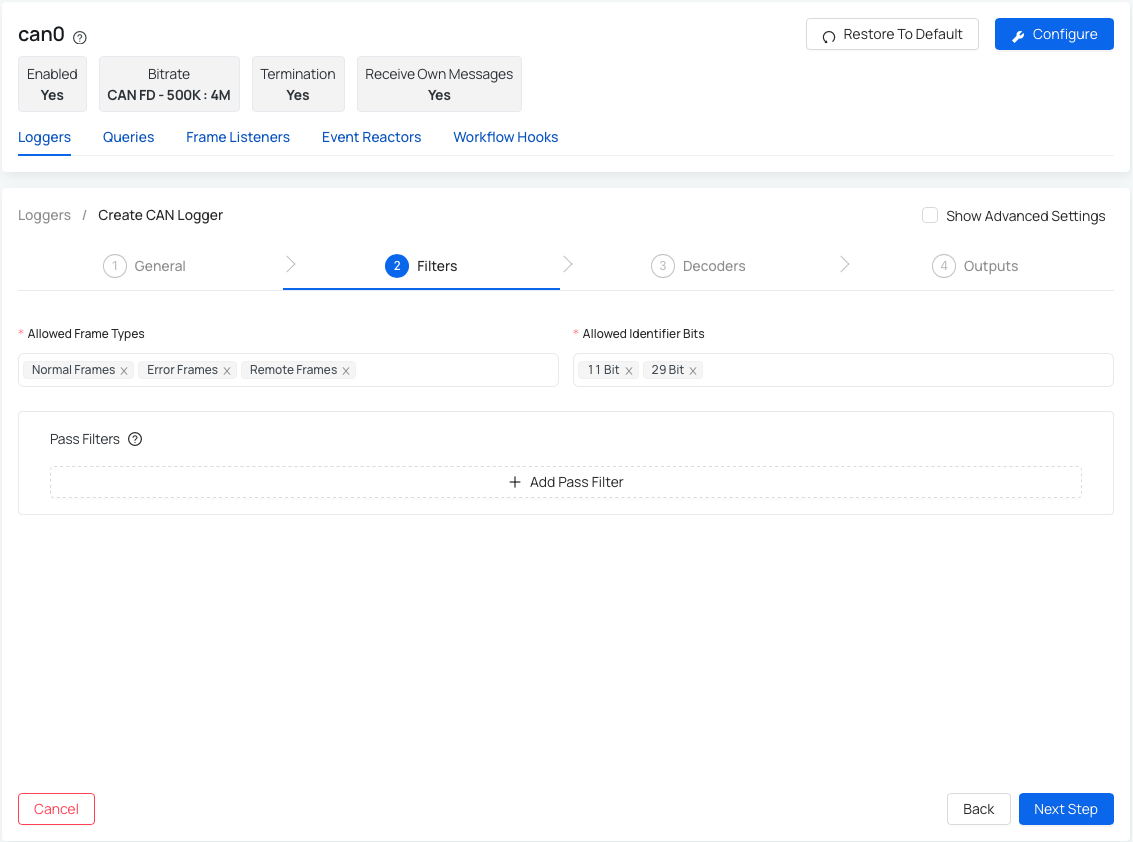This screenshot has width=1133, height=842.
Task: Open the Pass Filters help icon
Action: tap(135, 439)
